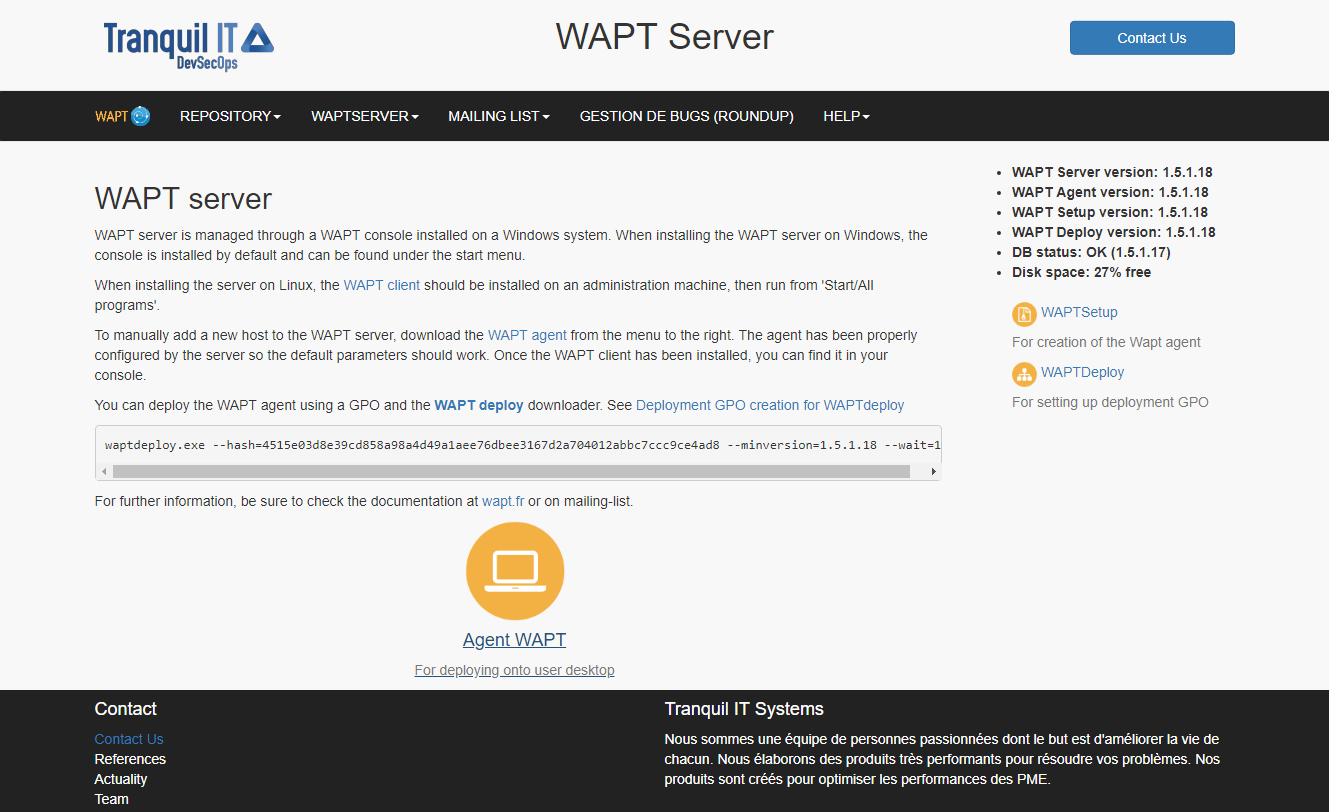
Task: Click the Contact footer heading
Action: tap(126, 709)
